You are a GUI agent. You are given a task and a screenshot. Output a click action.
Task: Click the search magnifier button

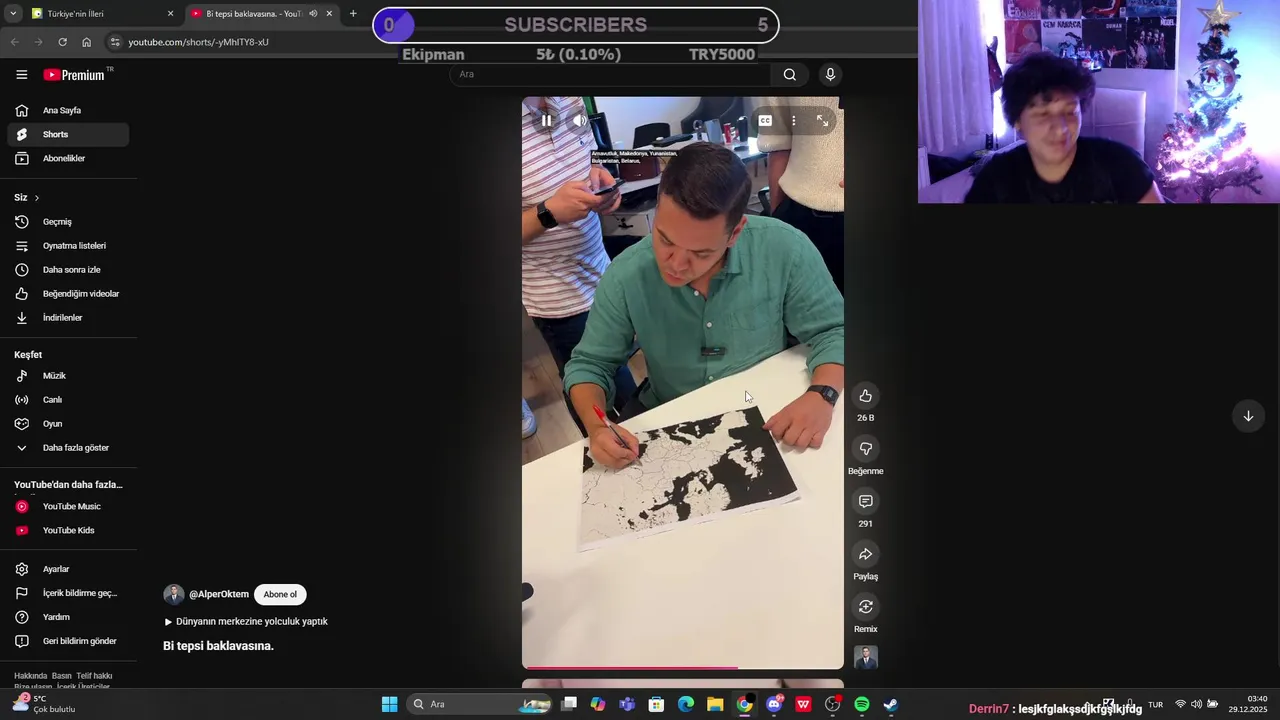tap(790, 74)
